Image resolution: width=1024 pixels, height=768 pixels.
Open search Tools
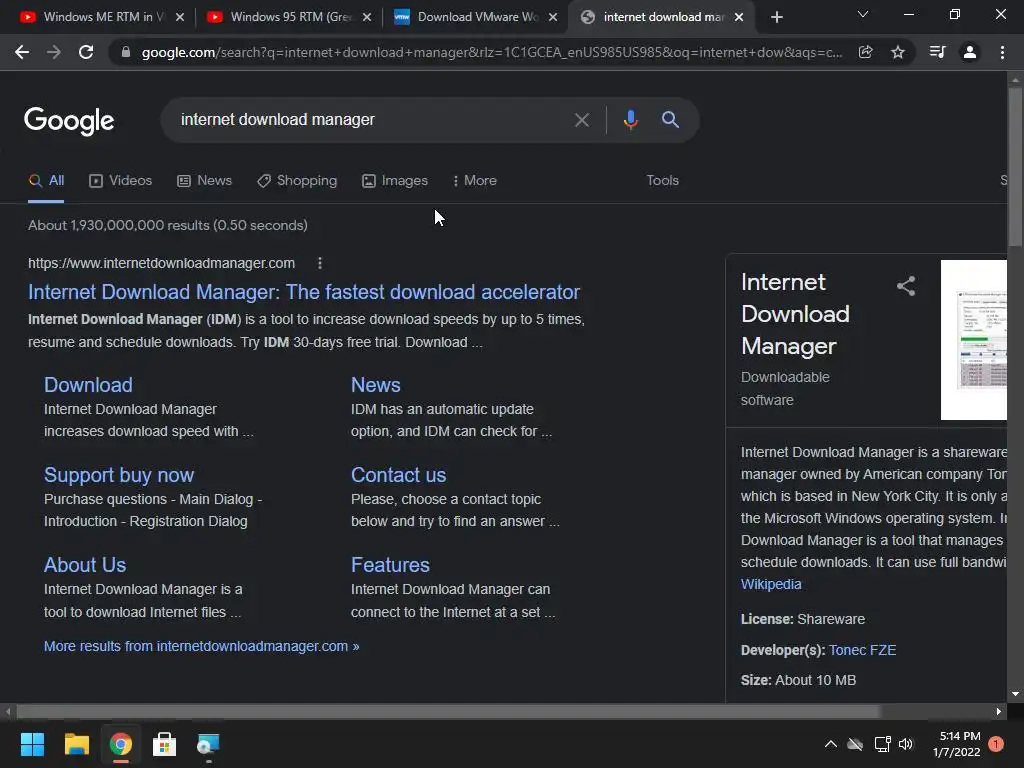pyautogui.click(x=662, y=180)
